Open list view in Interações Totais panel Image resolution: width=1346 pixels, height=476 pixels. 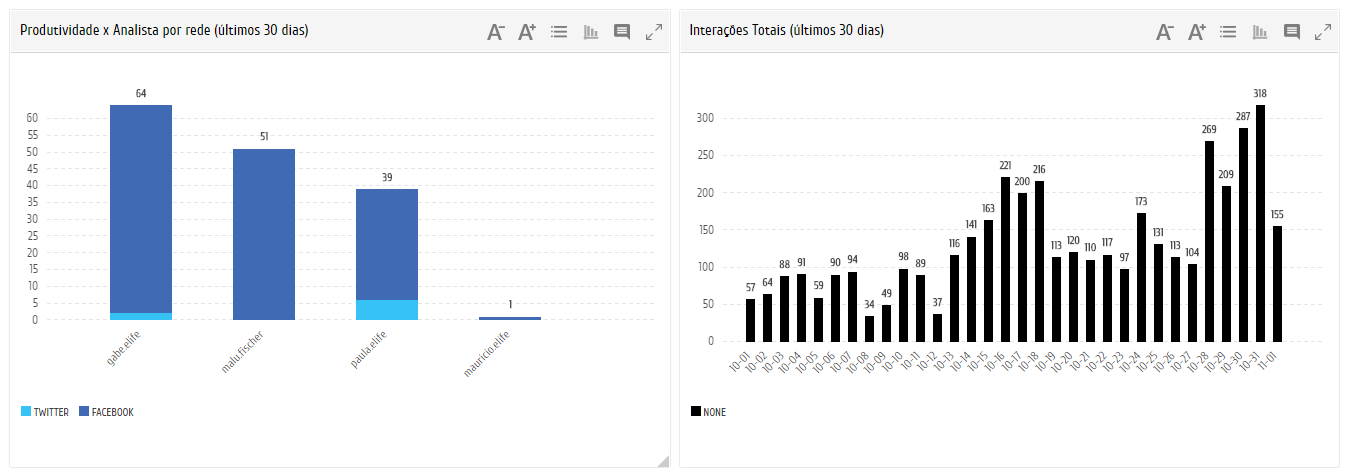tap(1229, 32)
